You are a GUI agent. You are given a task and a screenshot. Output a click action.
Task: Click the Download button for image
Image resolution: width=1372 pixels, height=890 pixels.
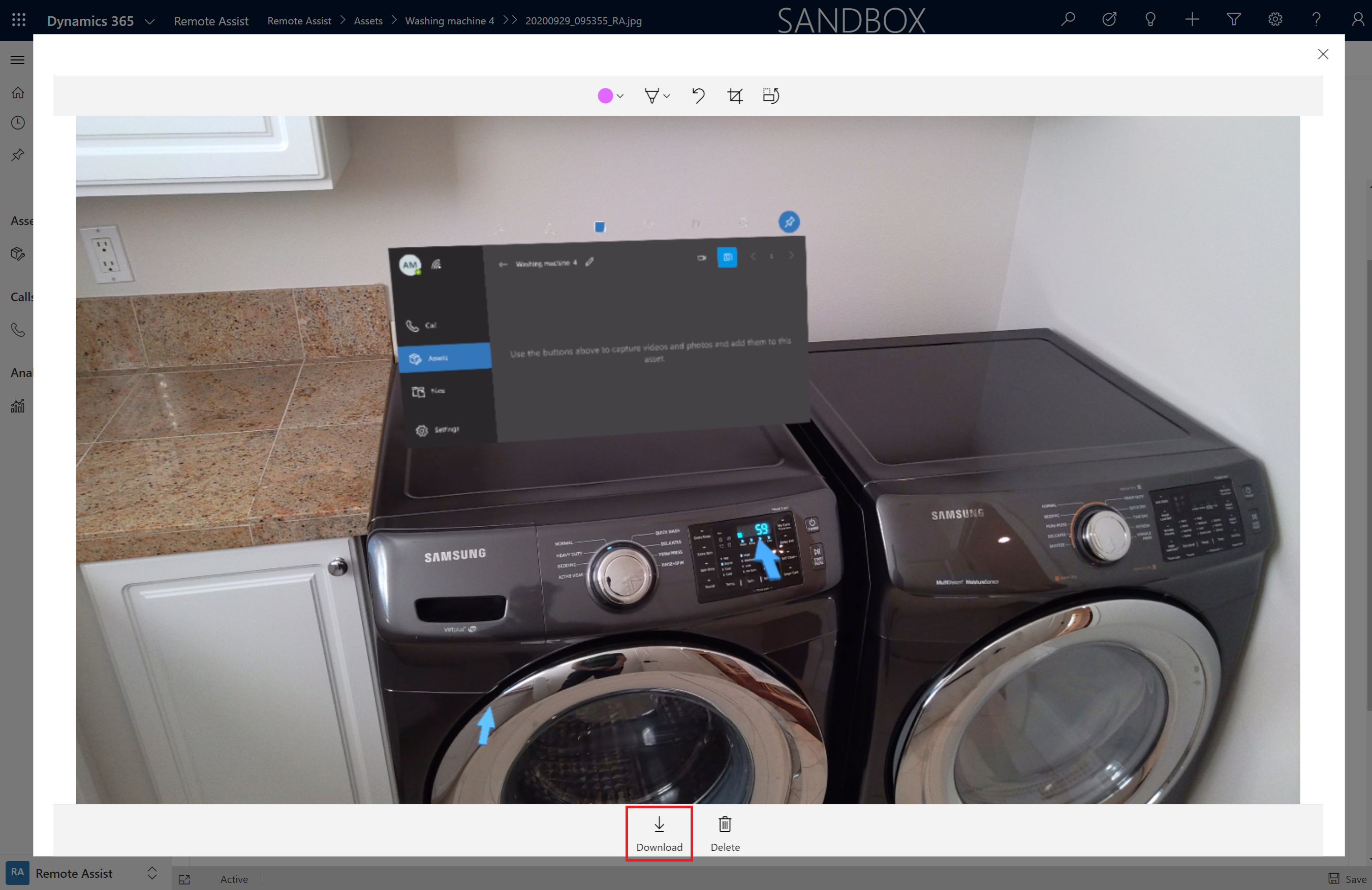coord(659,832)
